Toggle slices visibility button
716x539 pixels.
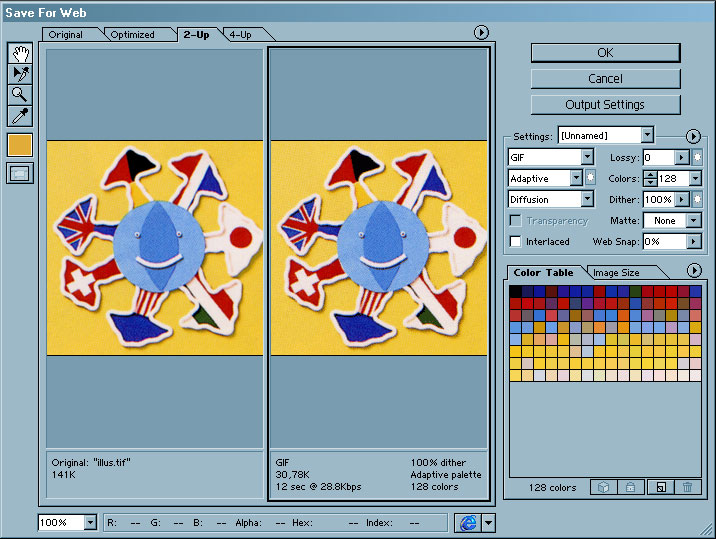20,174
